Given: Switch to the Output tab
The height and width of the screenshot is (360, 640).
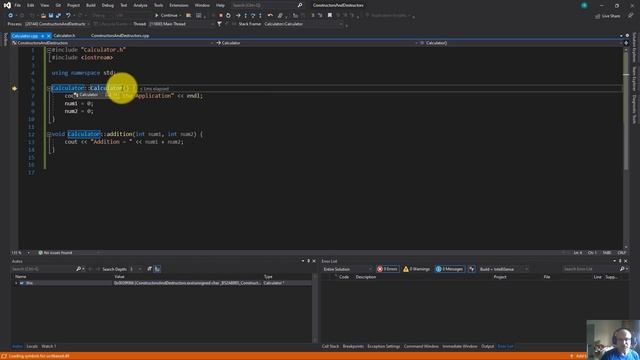Looking at the screenshot, I should (487, 346).
